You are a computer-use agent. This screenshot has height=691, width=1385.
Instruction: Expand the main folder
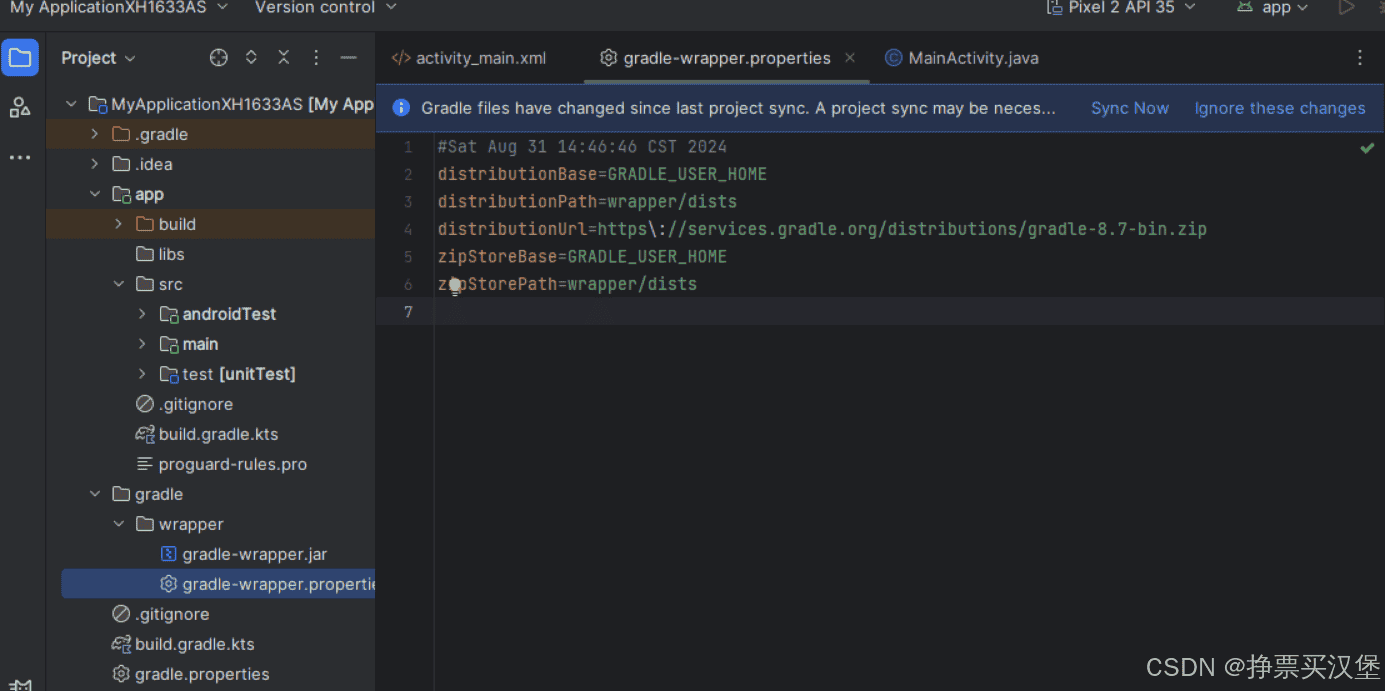click(x=143, y=344)
